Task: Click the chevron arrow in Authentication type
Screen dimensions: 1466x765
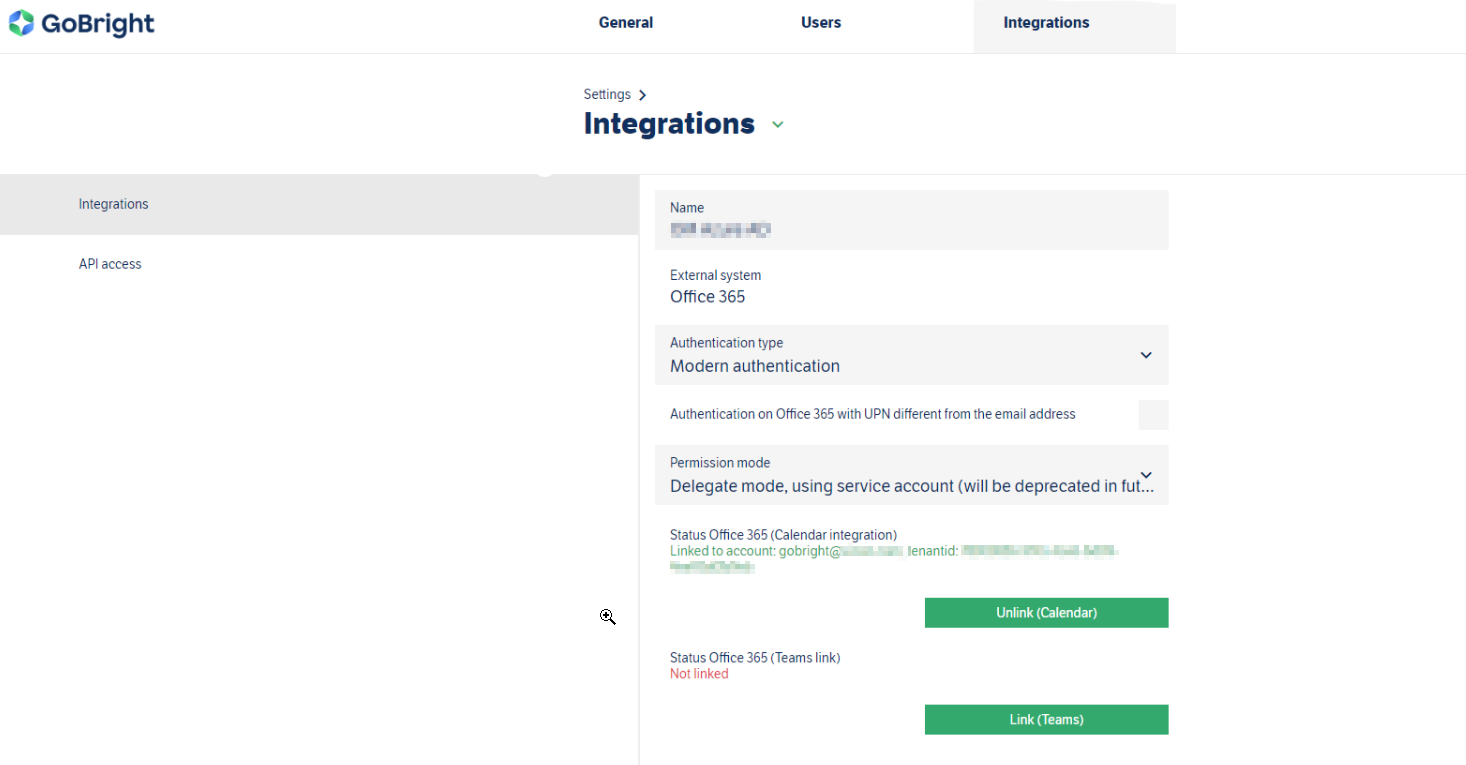Action: coord(1146,355)
